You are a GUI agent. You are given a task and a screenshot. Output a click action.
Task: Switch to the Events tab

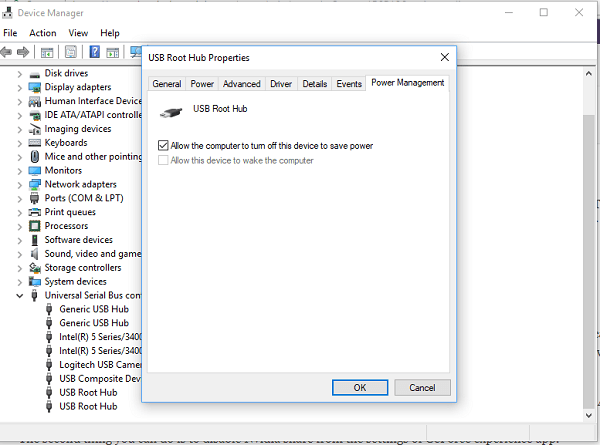[x=349, y=84]
